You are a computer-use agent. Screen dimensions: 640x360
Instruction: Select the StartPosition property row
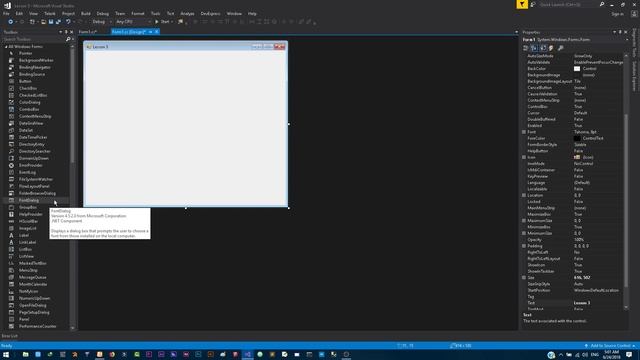click(573, 290)
